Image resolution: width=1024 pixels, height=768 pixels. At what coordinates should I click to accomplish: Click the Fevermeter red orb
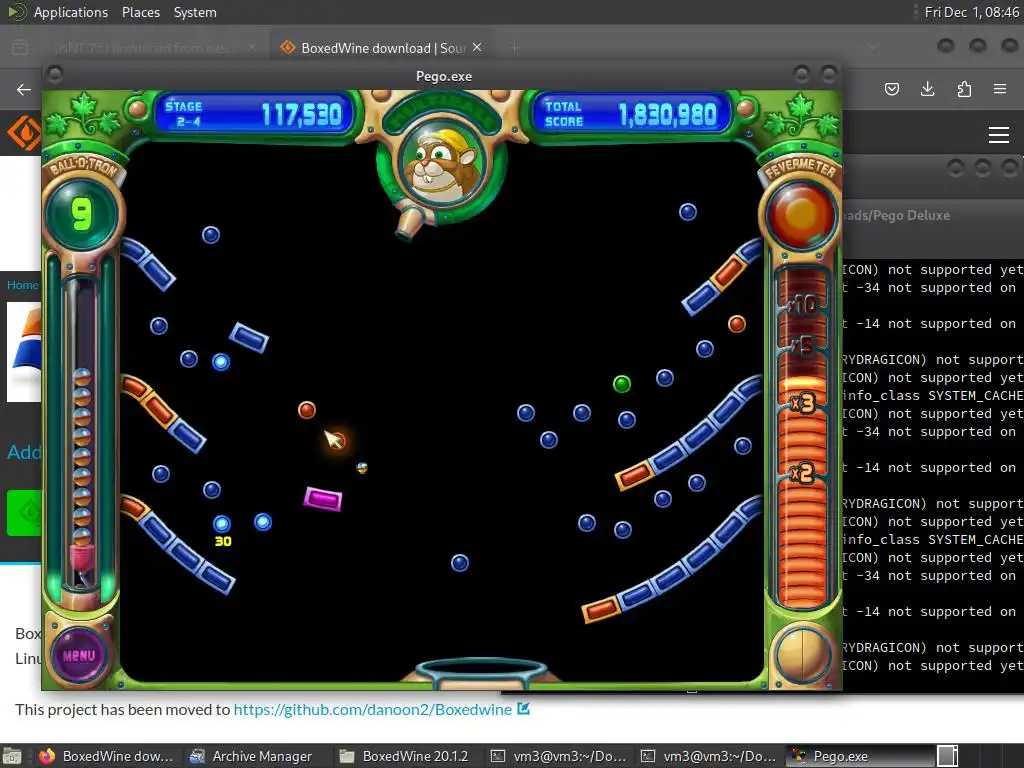click(x=801, y=215)
